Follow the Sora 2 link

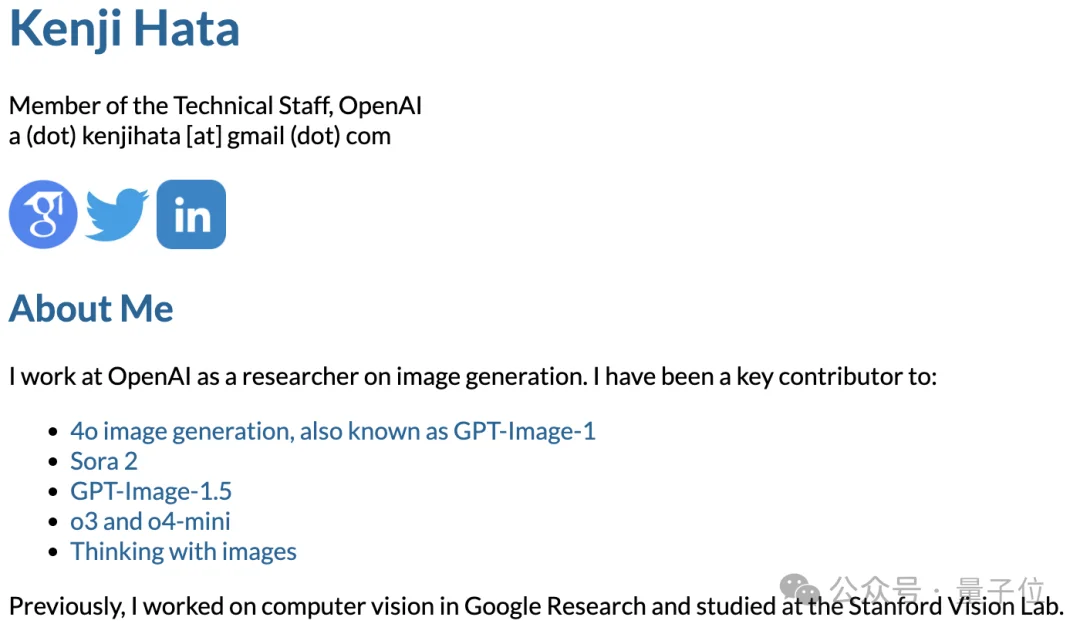click(x=104, y=461)
